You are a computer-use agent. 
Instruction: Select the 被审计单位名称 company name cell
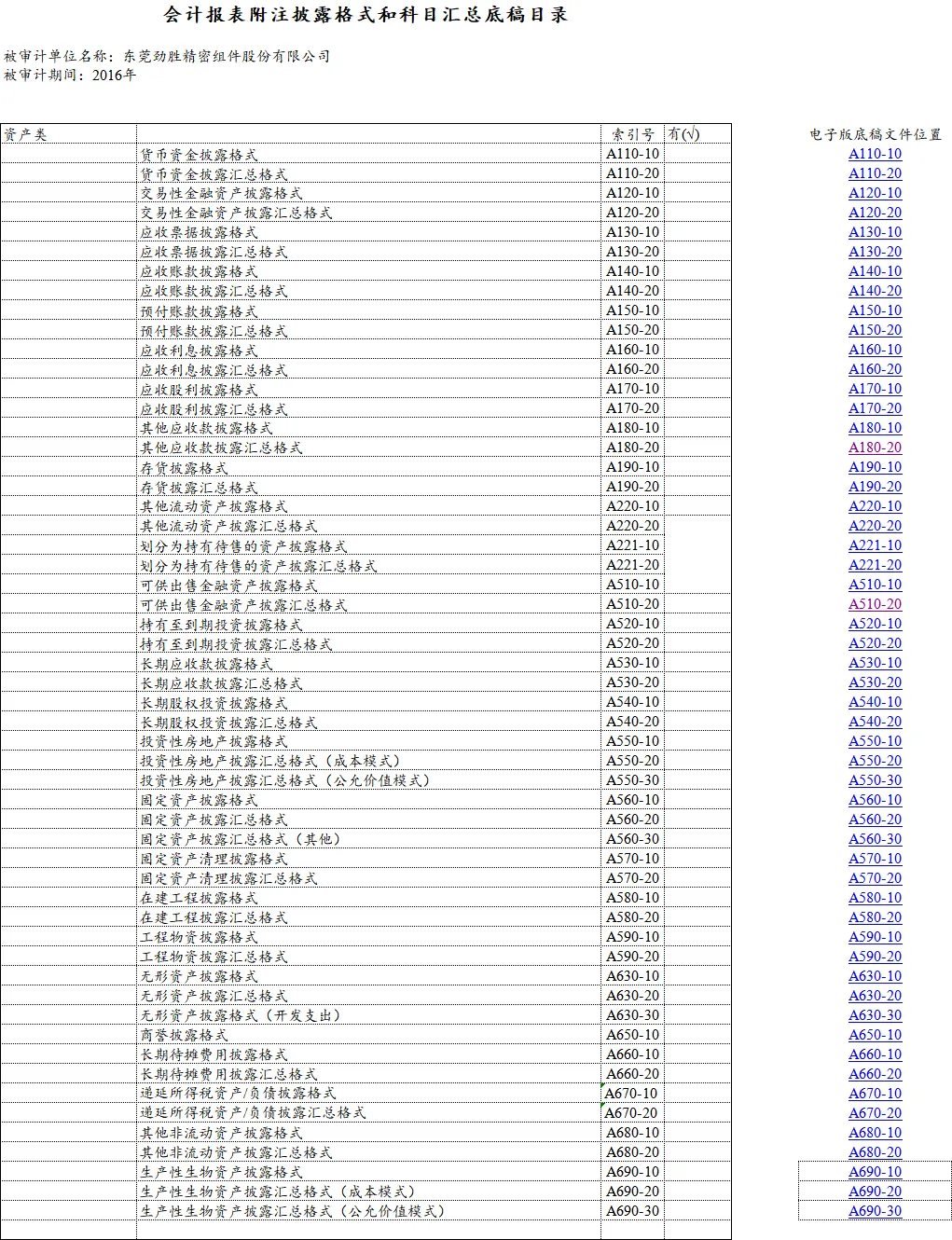(167, 56)
